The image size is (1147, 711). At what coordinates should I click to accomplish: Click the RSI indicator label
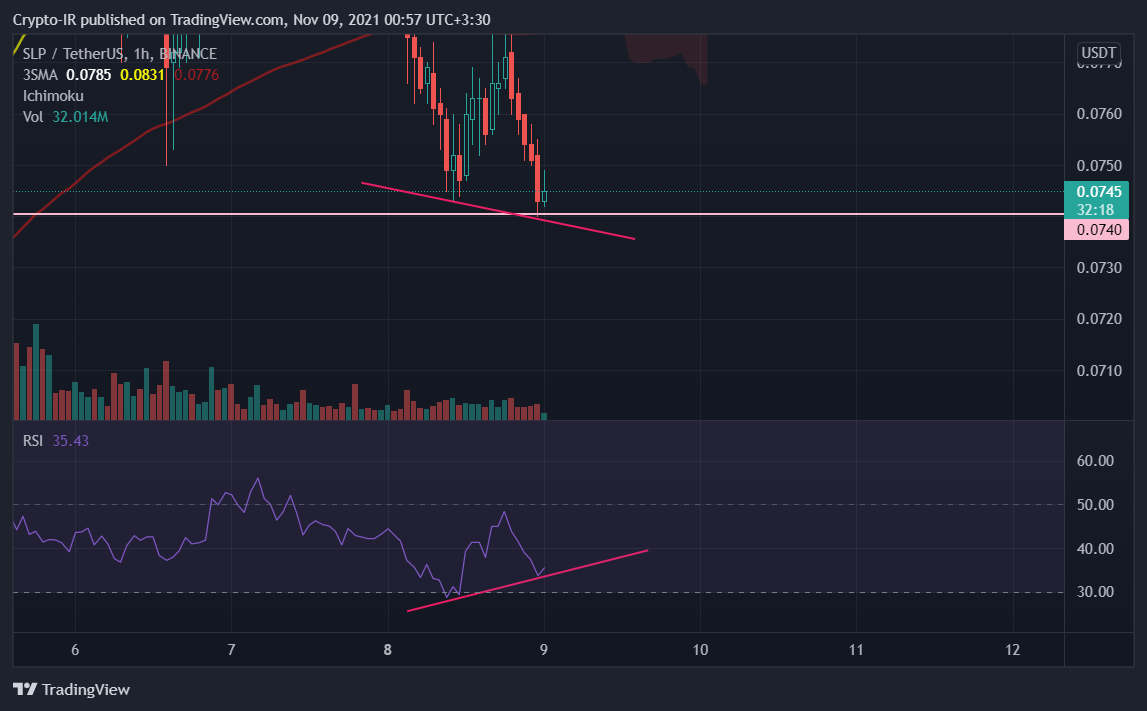point(33,440)
